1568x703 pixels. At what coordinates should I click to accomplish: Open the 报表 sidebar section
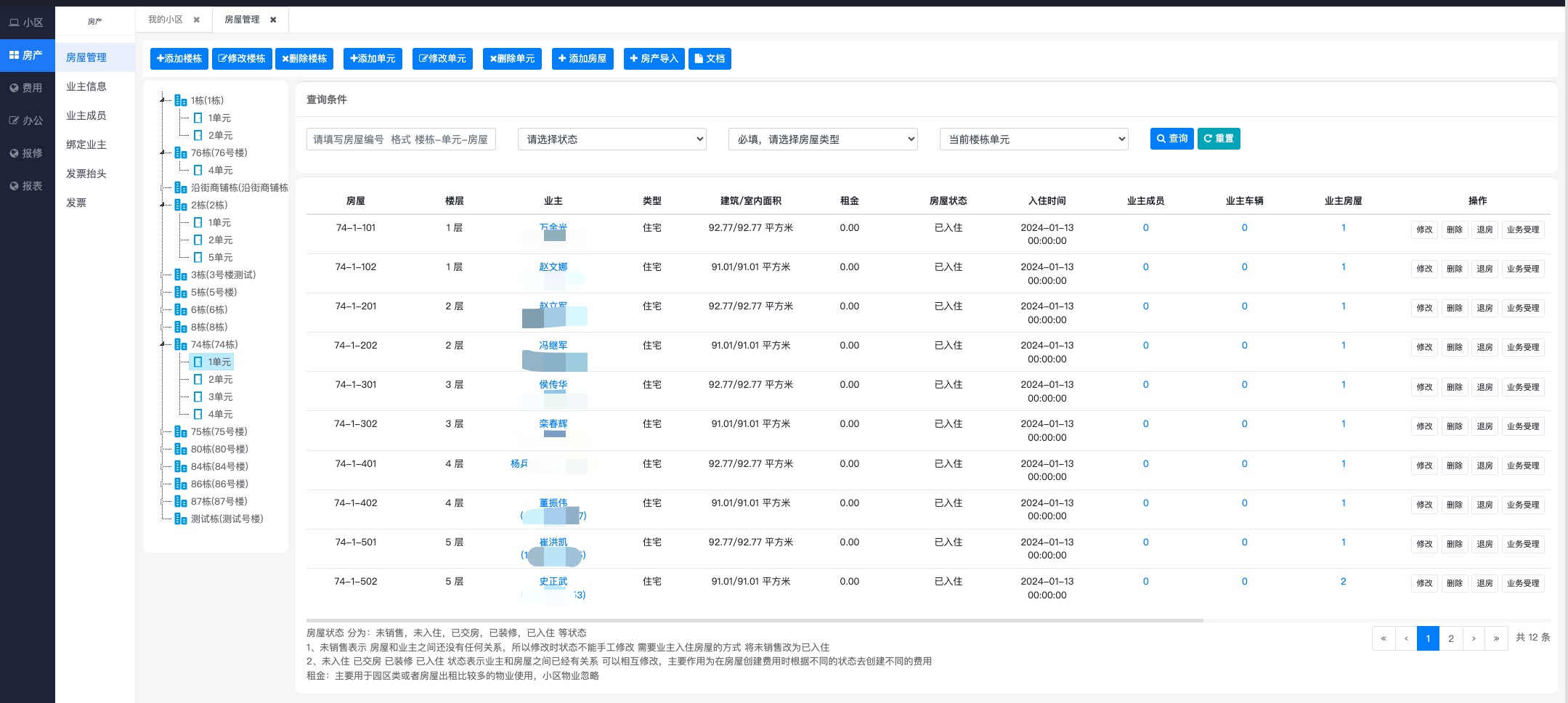27,186
